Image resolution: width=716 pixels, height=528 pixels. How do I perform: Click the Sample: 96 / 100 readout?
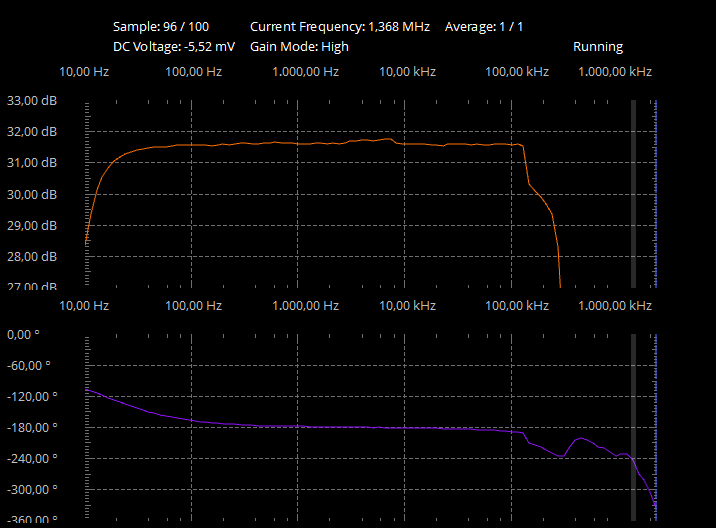pos(161,26)
